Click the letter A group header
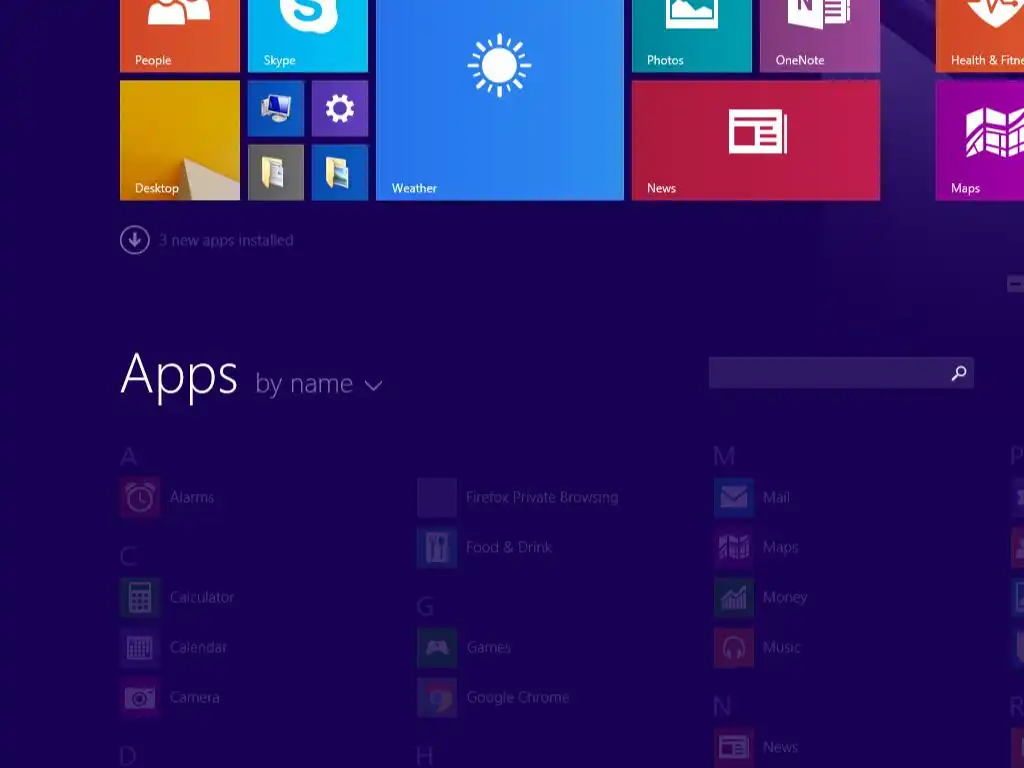The width and height of the screenshot is (1024, 768). (129, 456)
